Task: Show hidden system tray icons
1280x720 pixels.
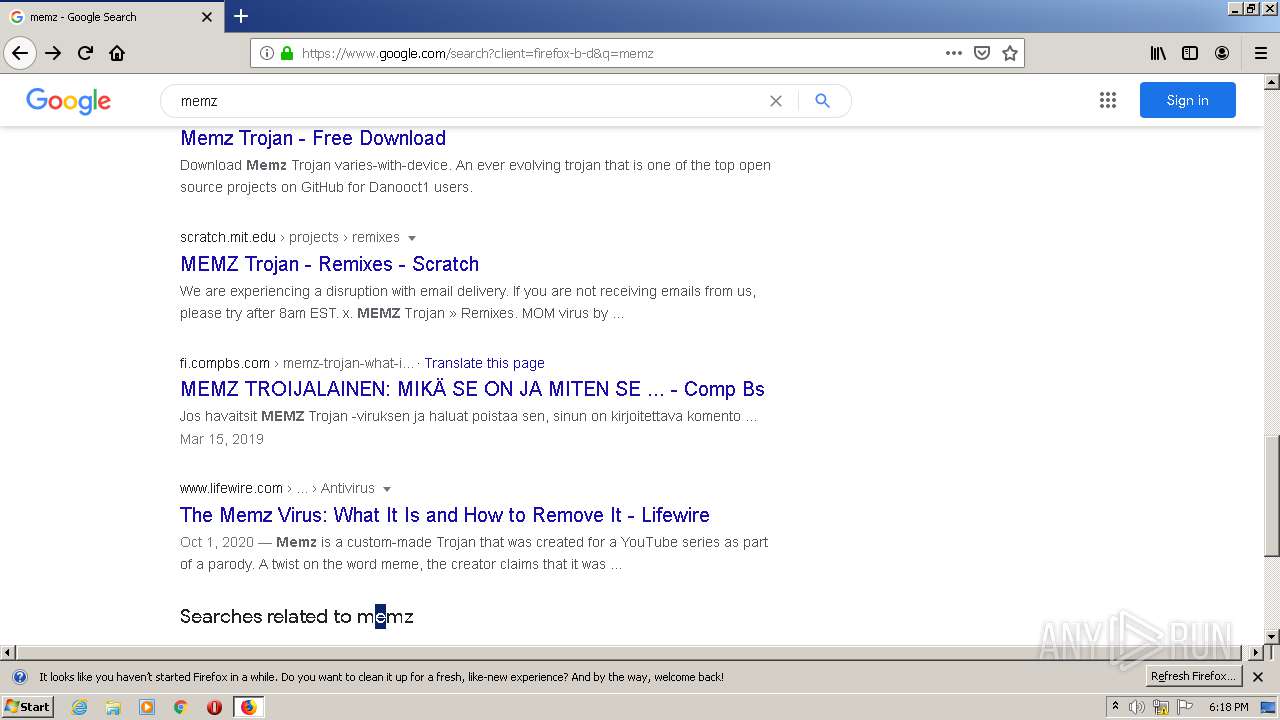Action: 1116,706
